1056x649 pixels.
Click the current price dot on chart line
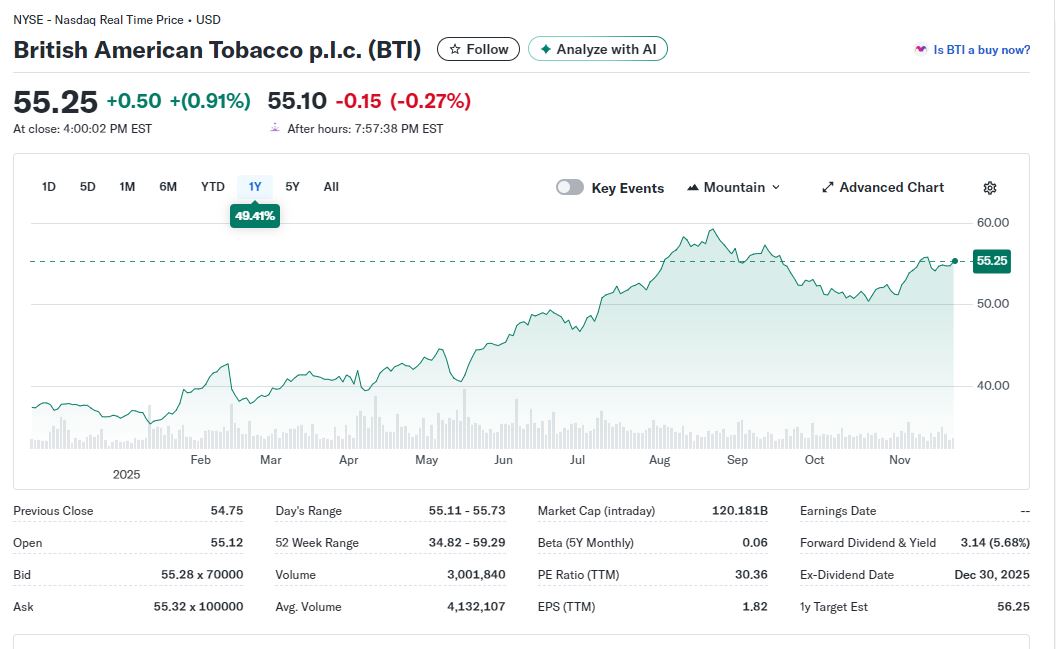[955, 261]
